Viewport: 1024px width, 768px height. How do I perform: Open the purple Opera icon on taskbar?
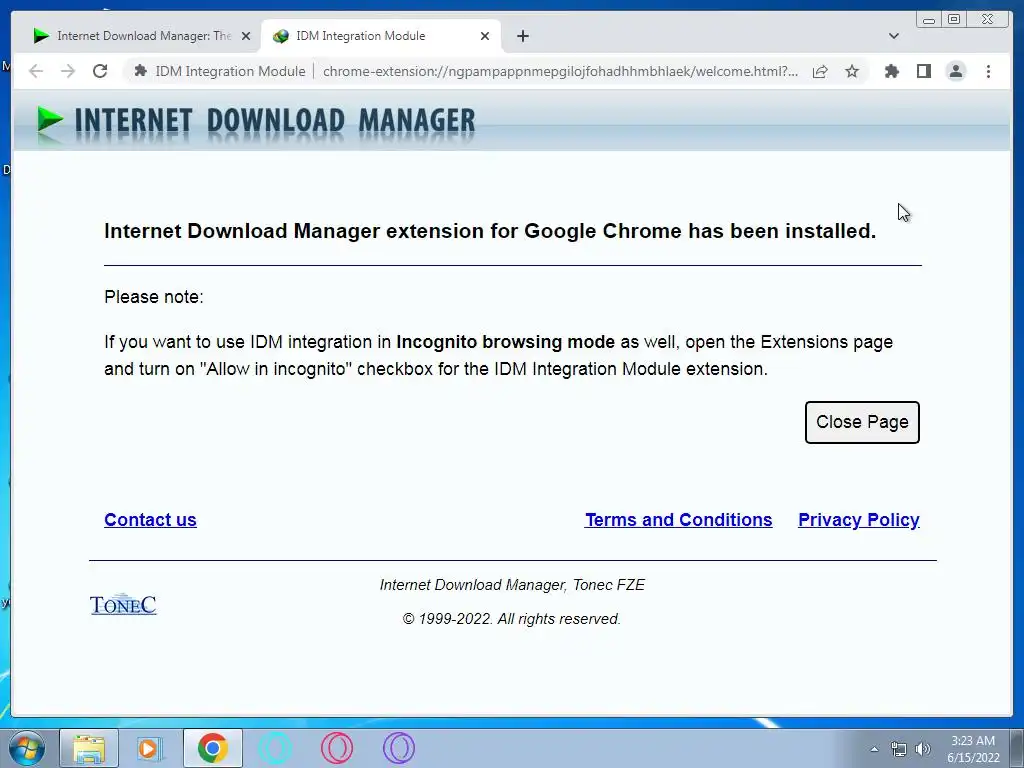point(398,748)
